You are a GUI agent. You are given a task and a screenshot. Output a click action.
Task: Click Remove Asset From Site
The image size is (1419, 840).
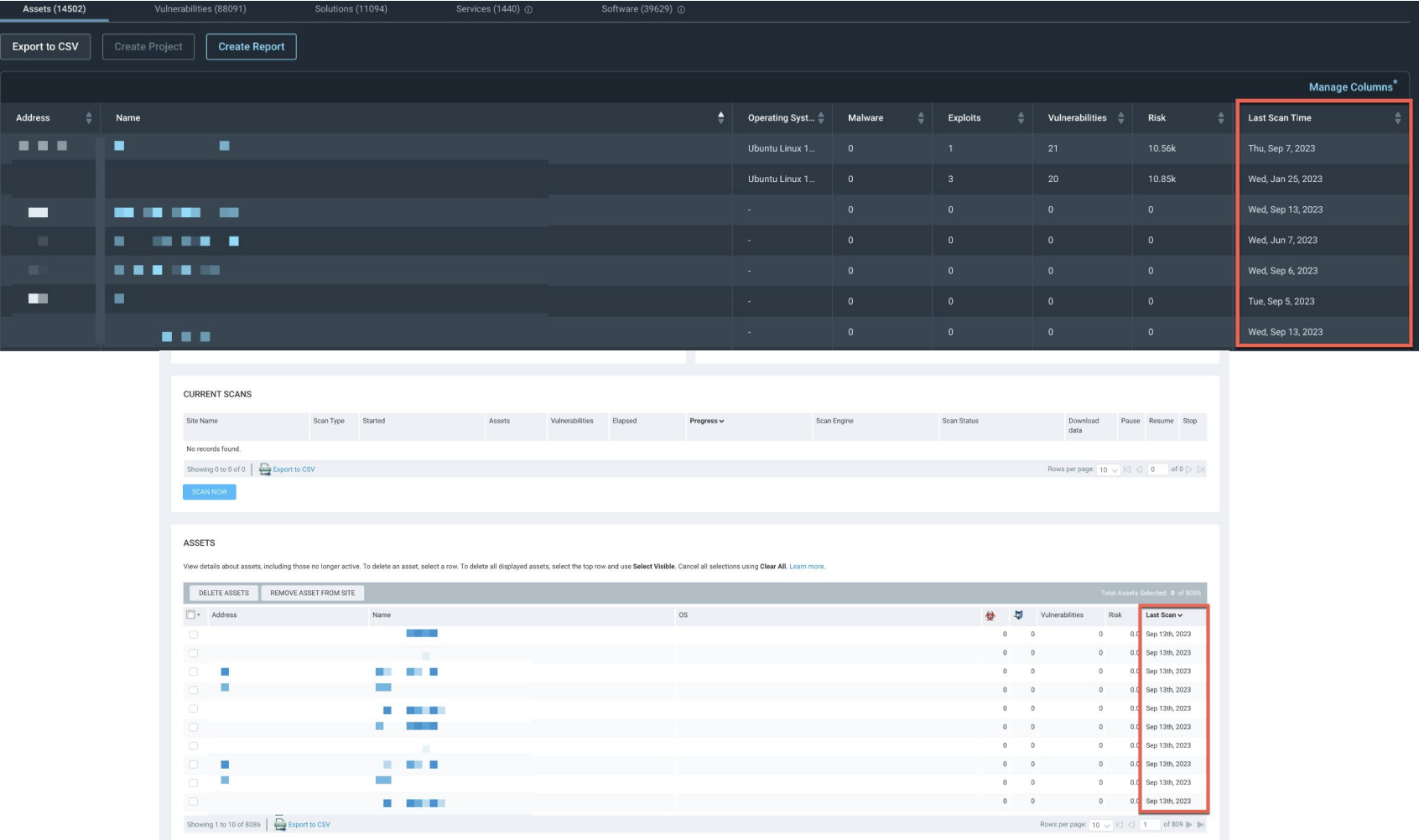313,593
